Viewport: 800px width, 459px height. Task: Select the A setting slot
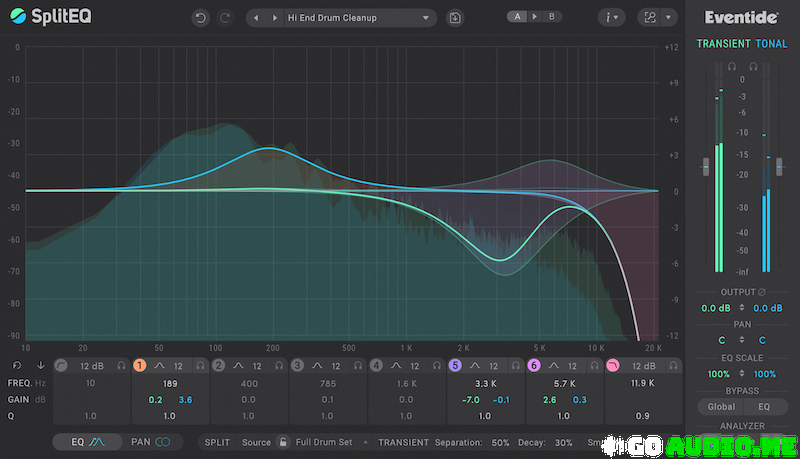(x=517, y=16)
